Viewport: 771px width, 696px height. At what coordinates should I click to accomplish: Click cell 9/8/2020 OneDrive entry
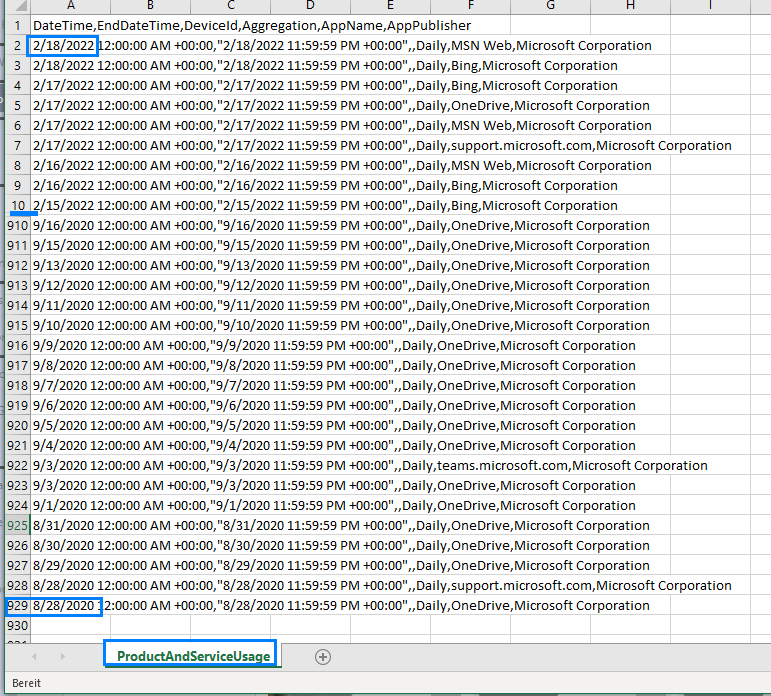pos(334,365)
